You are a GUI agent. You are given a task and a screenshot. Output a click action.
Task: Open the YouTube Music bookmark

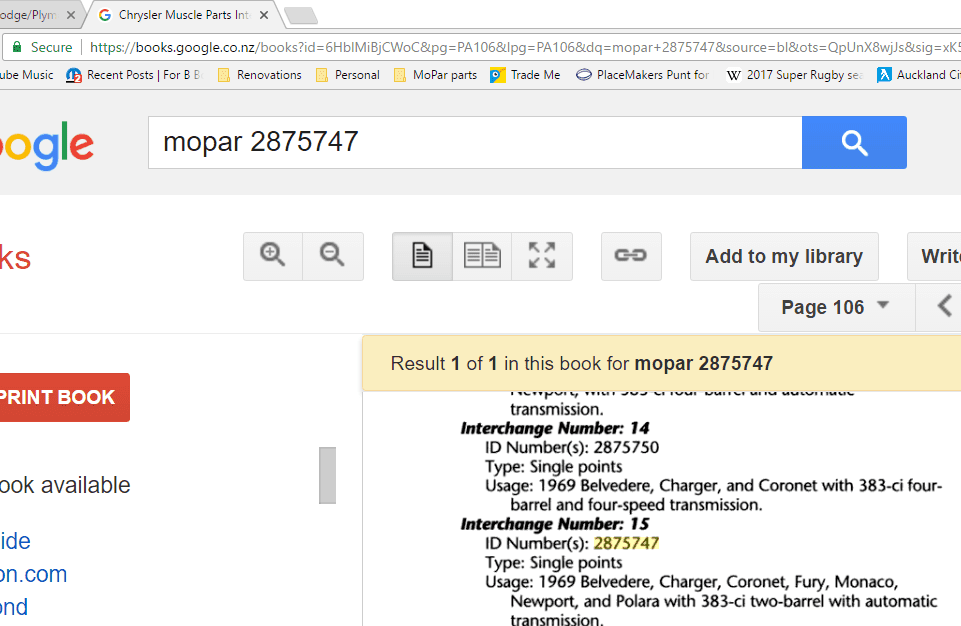pyautogui.click(x=26, y=75)
